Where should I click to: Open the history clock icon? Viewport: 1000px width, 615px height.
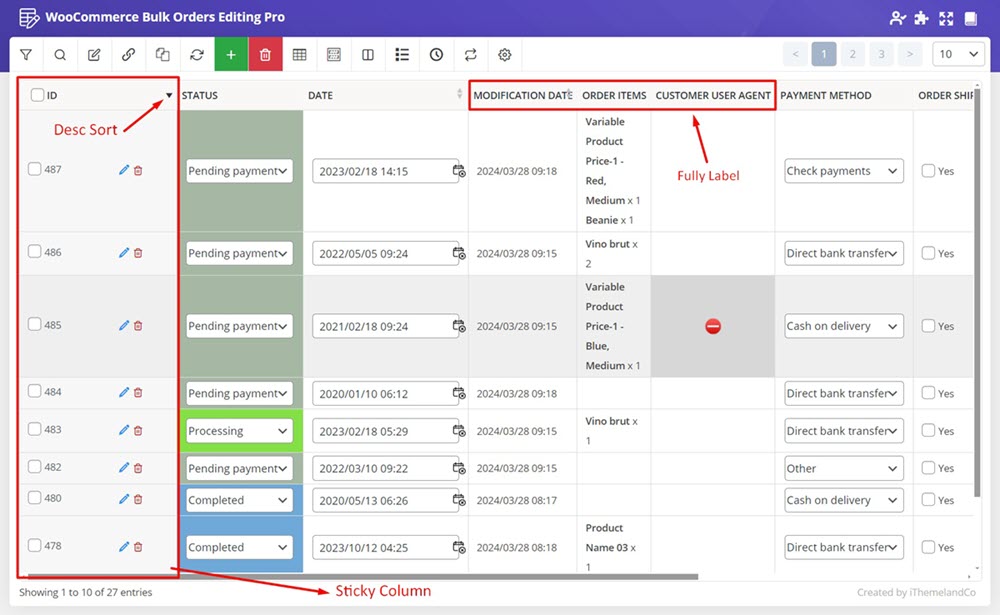[x=436, y=55]
